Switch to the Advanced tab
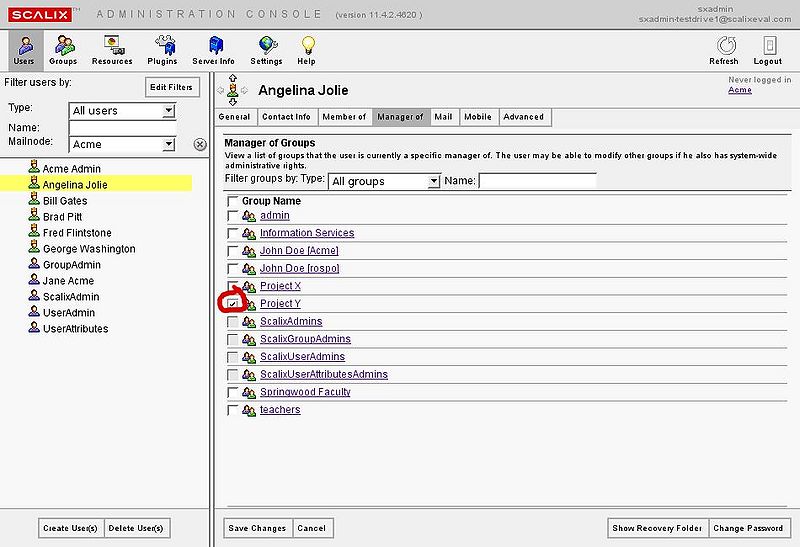 523,117
